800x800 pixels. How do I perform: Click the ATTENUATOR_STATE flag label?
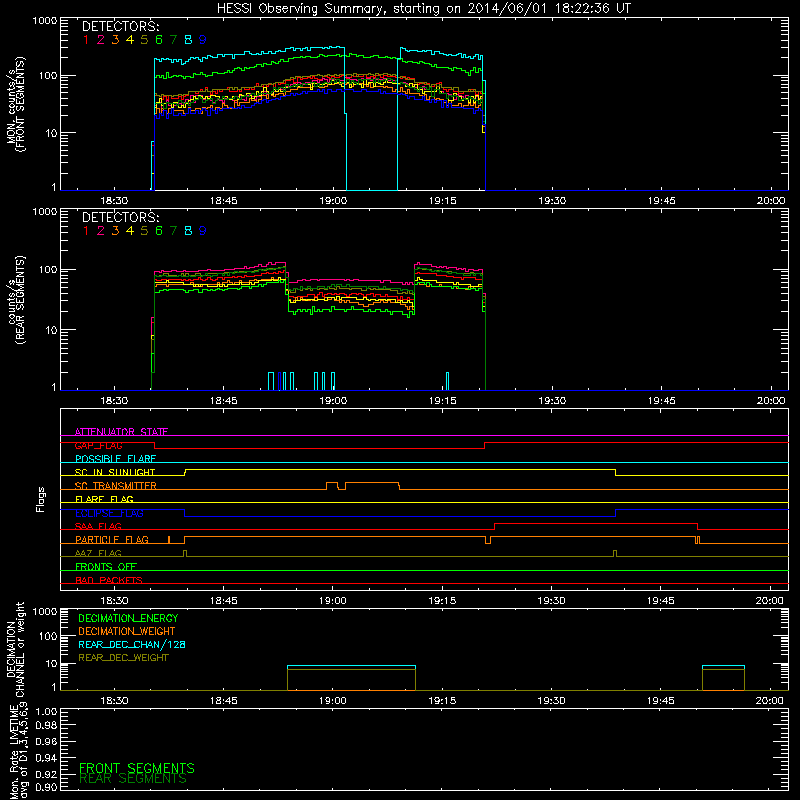pyautogui.click(x=121, y=432)
